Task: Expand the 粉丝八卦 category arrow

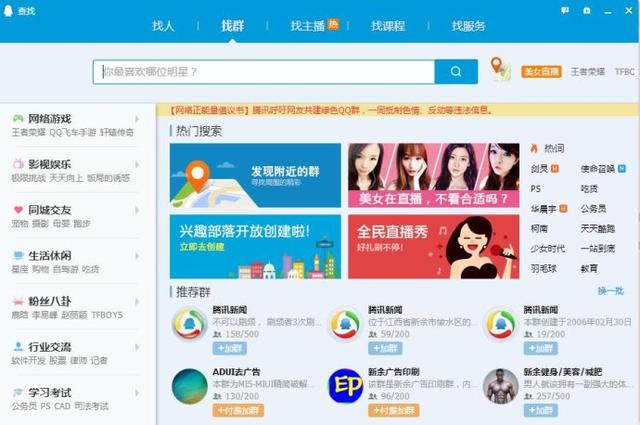Action: coord(137,302)
